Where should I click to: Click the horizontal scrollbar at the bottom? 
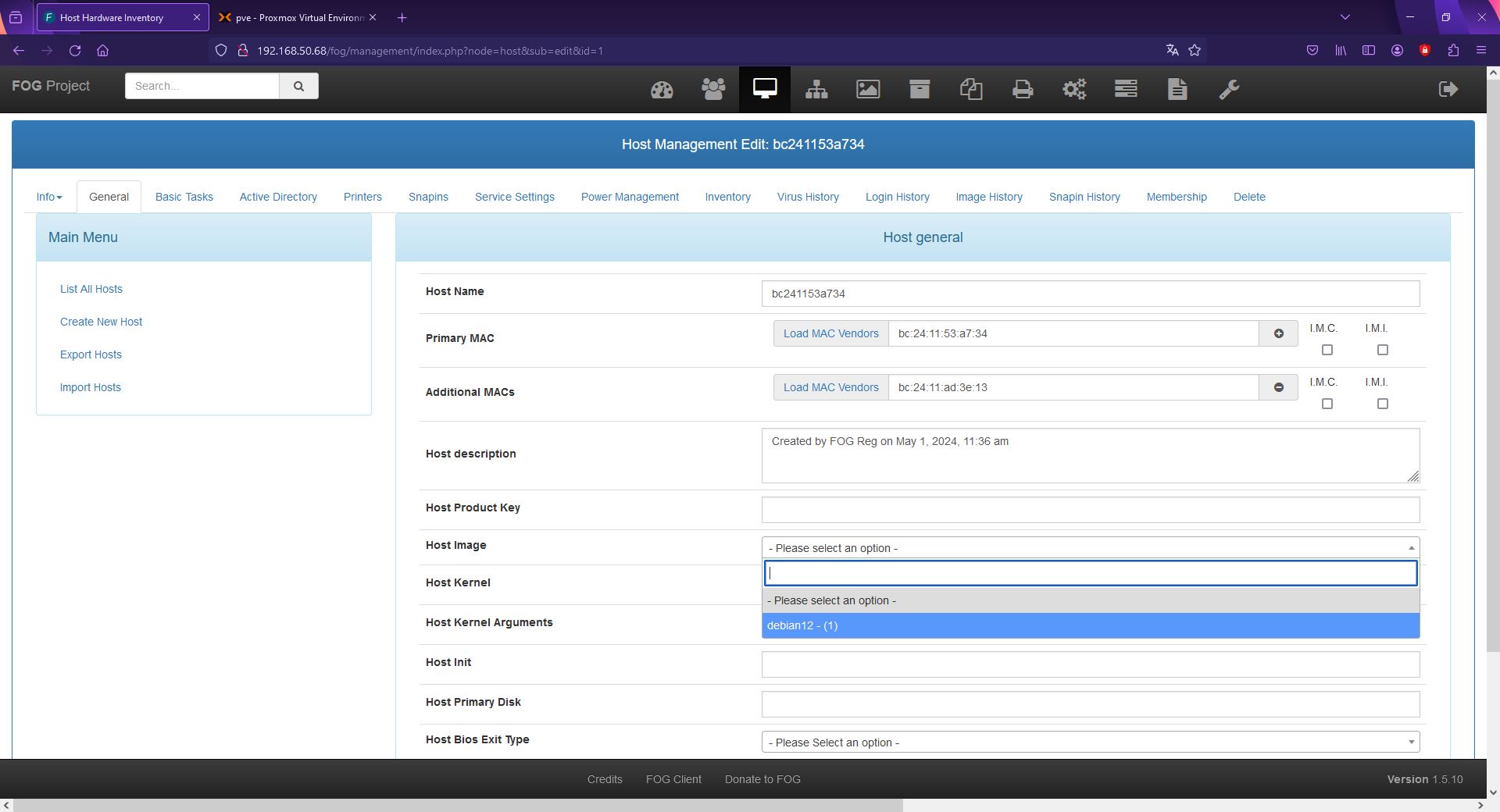pyautogui.click(x=458, y=805)
